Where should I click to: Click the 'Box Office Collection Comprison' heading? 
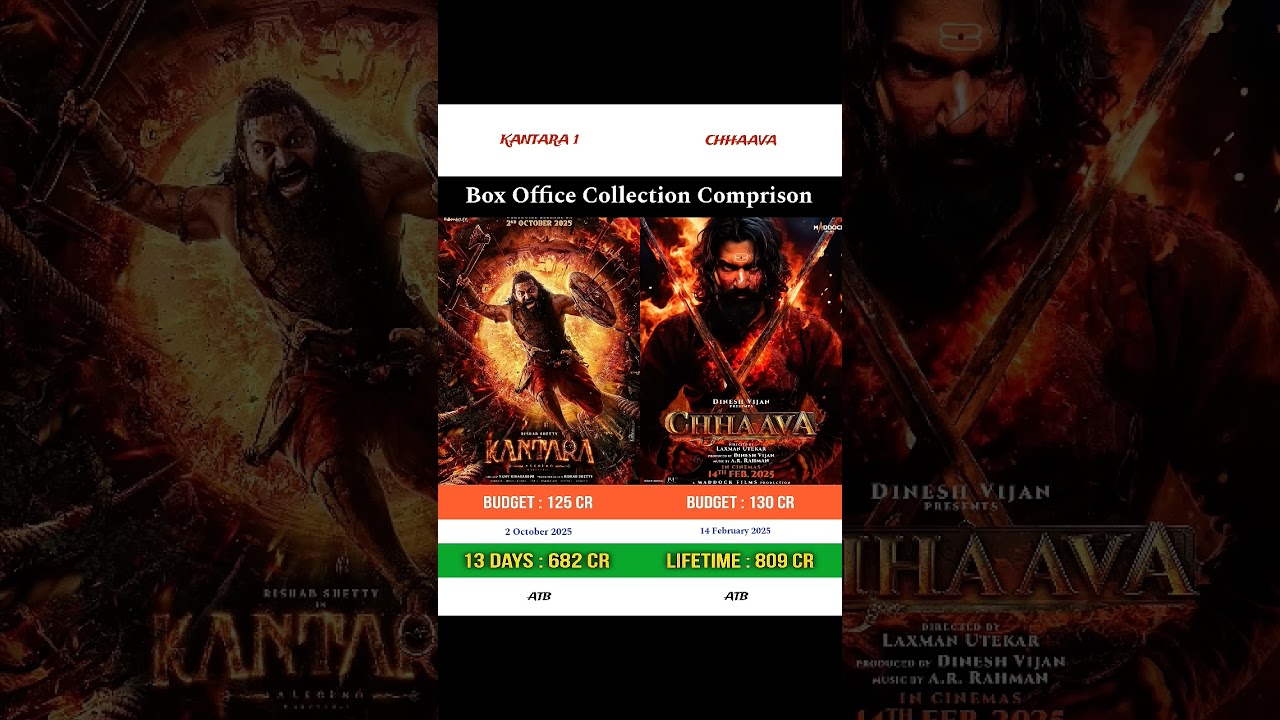coord(639,196)
